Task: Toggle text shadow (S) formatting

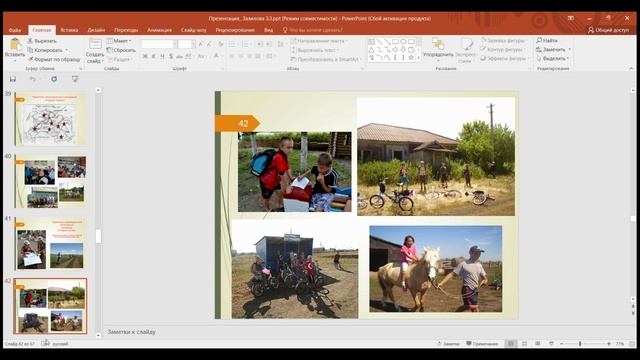Action: [x=171, y=56]
